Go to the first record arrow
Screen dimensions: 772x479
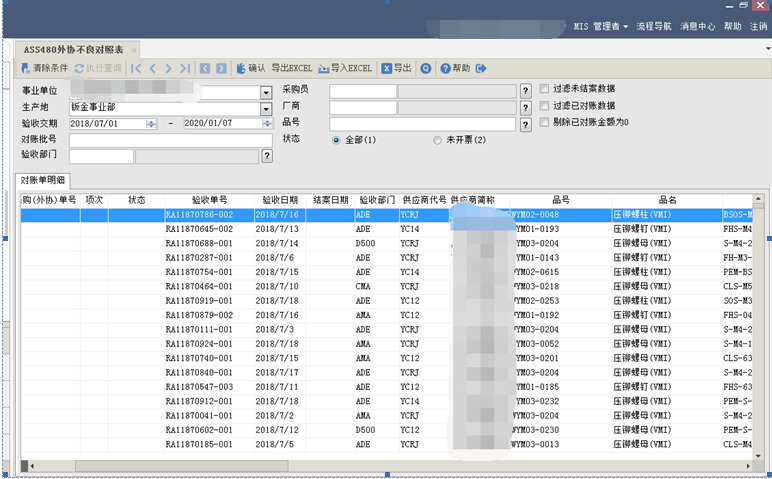[x=137, y=68]
